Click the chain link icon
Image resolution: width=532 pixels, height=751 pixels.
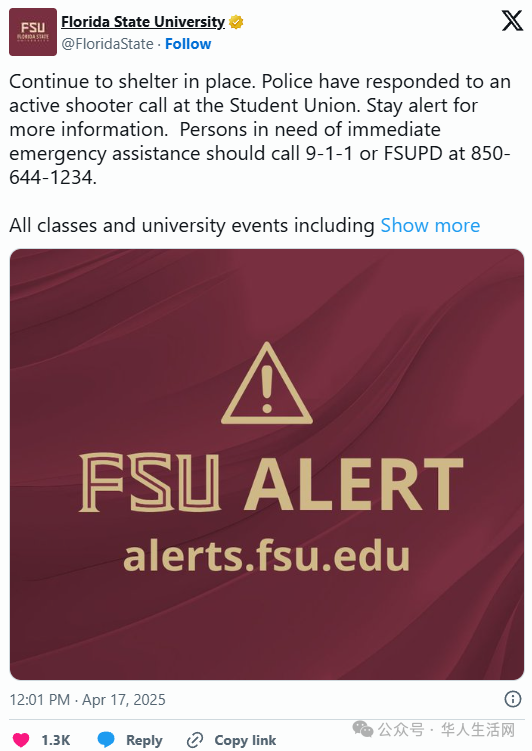click(x=195, y=740)
